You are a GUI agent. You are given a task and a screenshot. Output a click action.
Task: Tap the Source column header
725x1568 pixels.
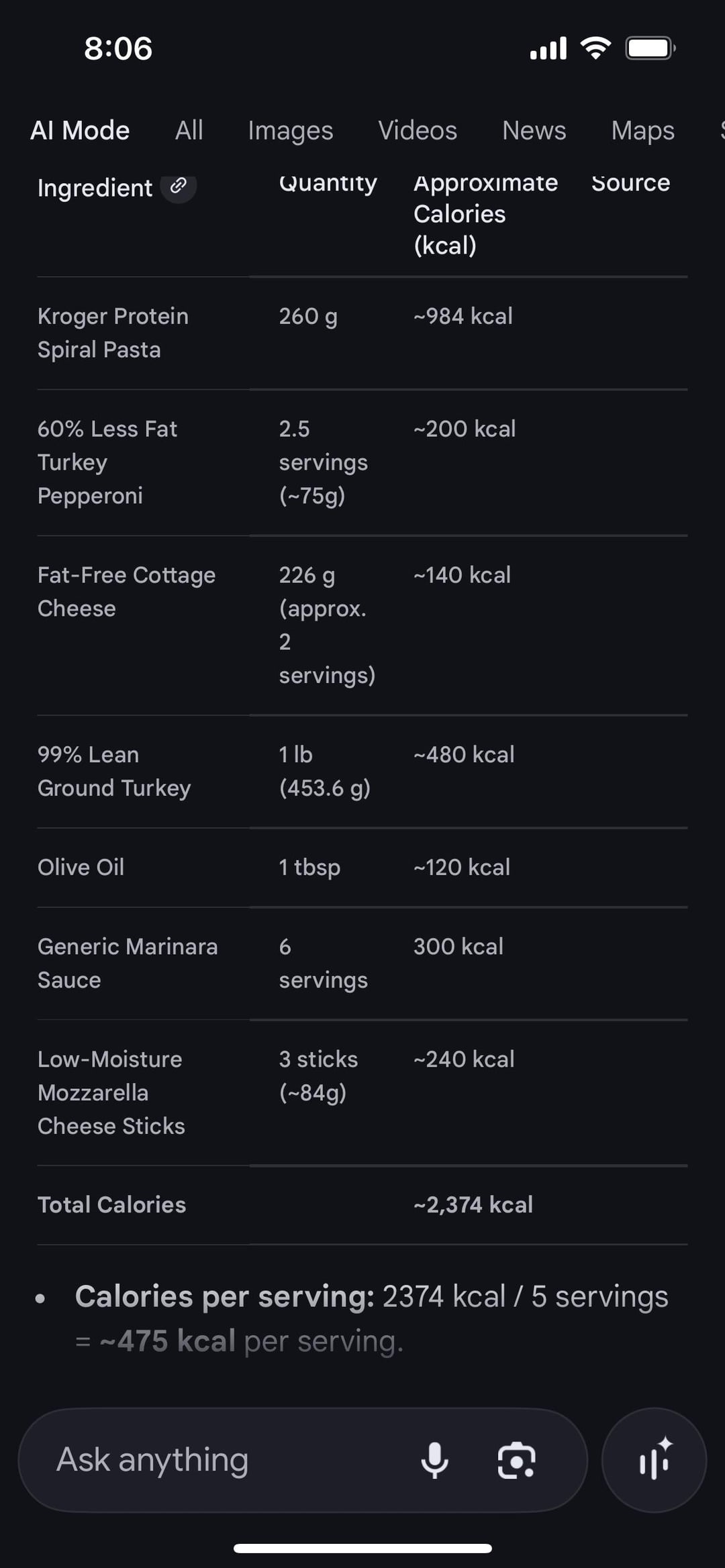[630, 183]
